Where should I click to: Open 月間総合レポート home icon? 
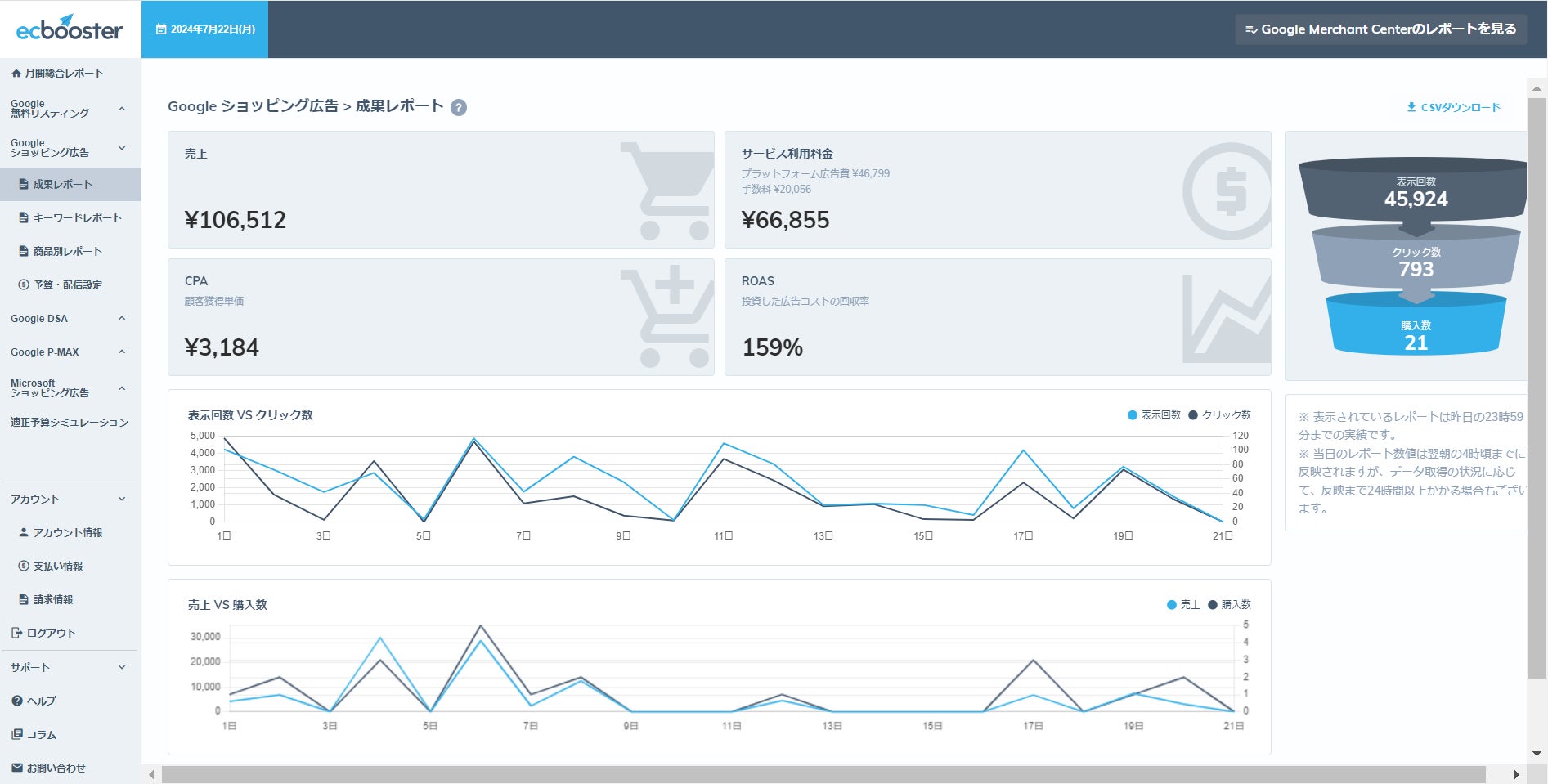click(16, 74)
